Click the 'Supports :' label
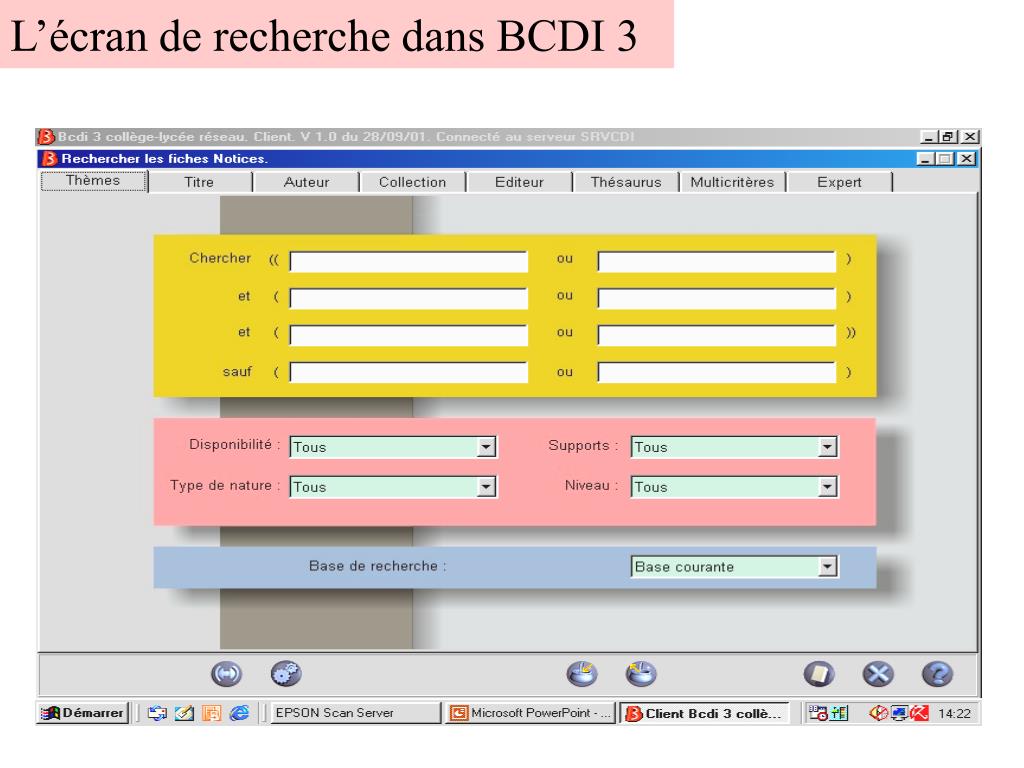 583,445
